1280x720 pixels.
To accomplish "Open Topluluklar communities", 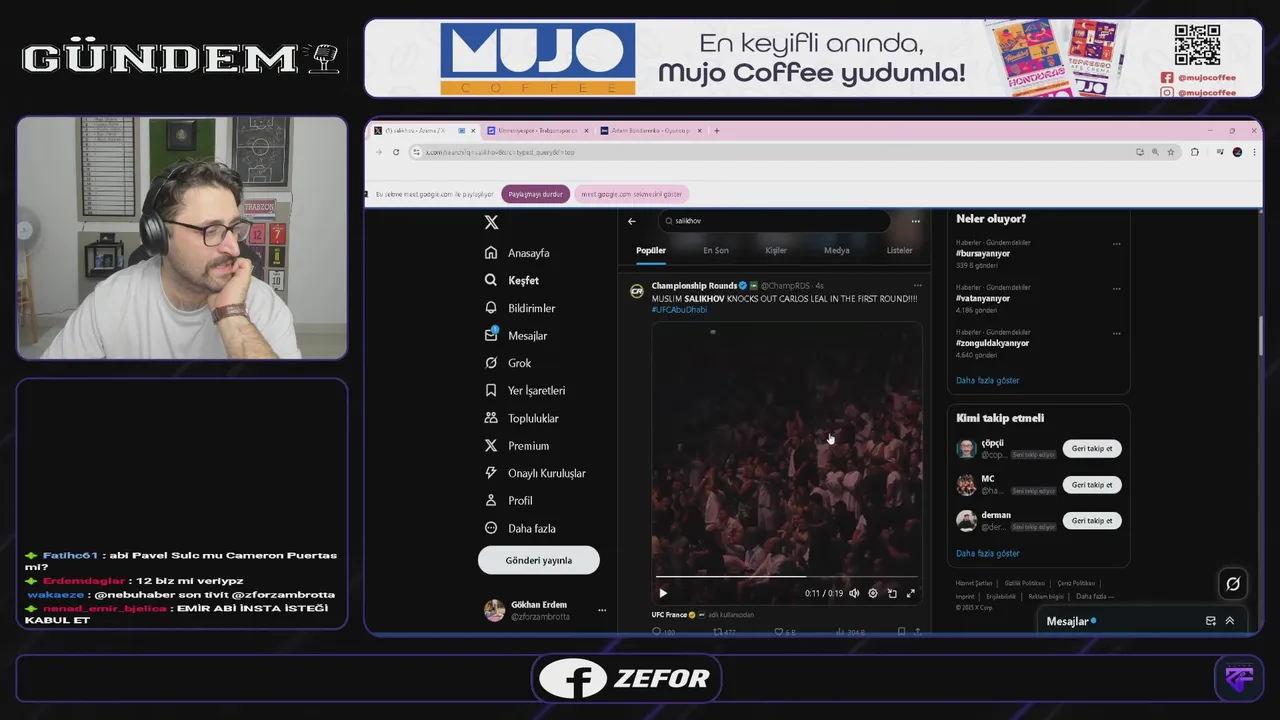I will pos(521,418).
